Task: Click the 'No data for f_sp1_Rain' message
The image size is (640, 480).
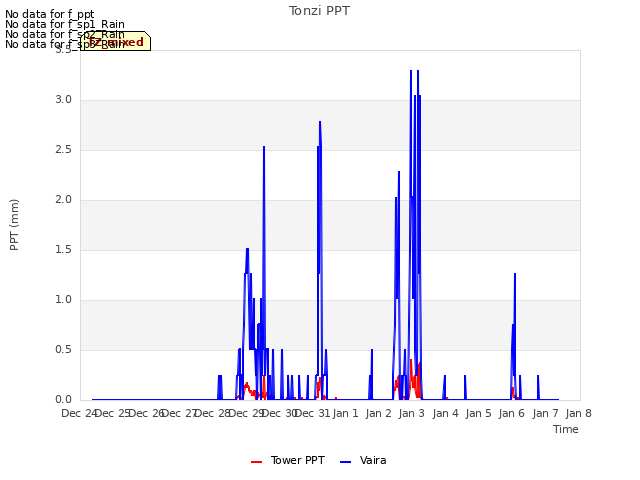Action: (x=64, y=24)
